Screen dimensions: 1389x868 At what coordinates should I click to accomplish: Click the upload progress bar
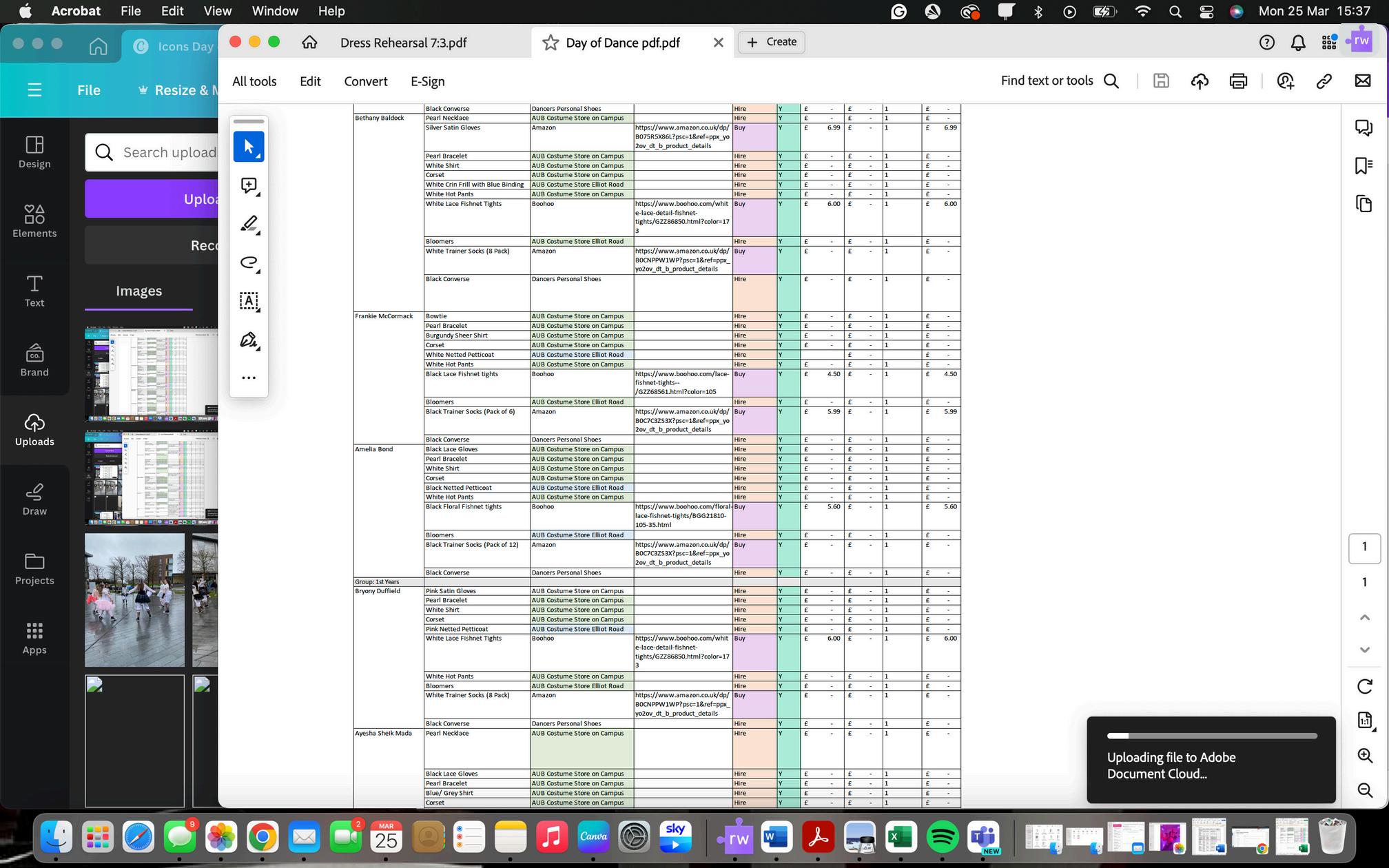coord(1211,736)
